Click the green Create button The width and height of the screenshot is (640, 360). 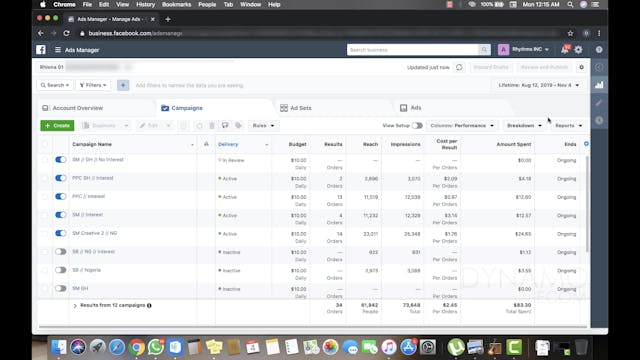coord(57,126)
